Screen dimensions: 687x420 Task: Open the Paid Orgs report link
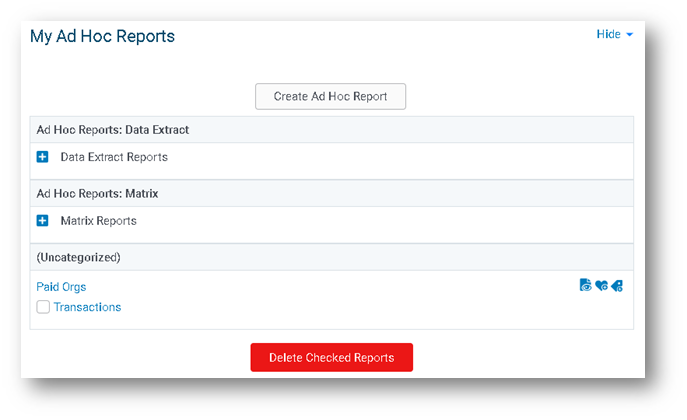pos(61,287)
